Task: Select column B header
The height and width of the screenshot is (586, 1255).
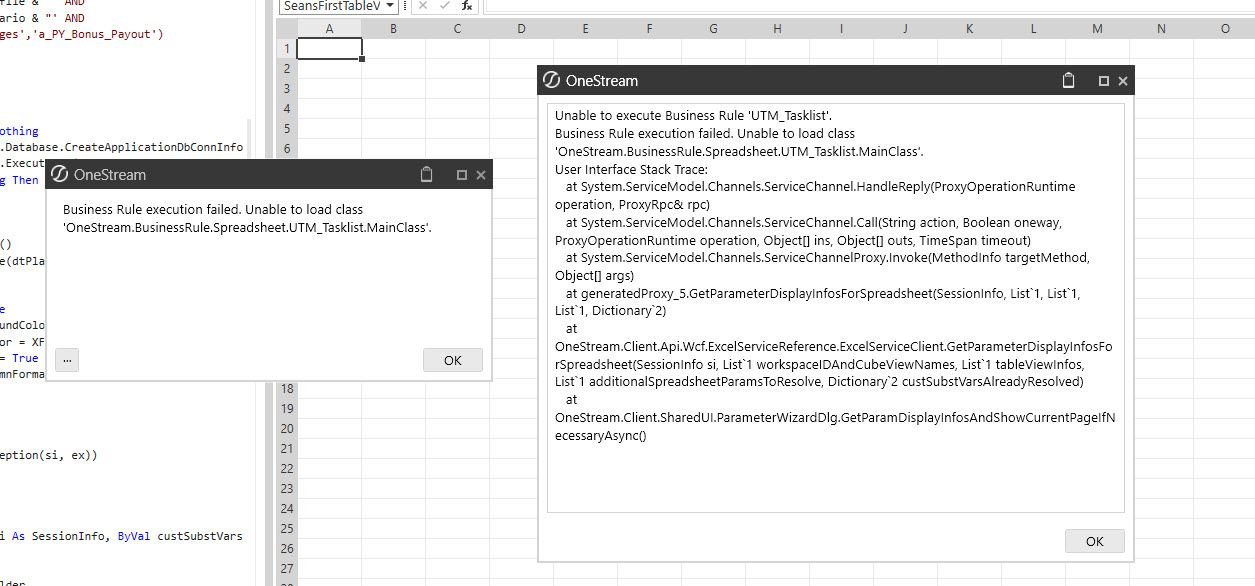Action: (393, 29)
